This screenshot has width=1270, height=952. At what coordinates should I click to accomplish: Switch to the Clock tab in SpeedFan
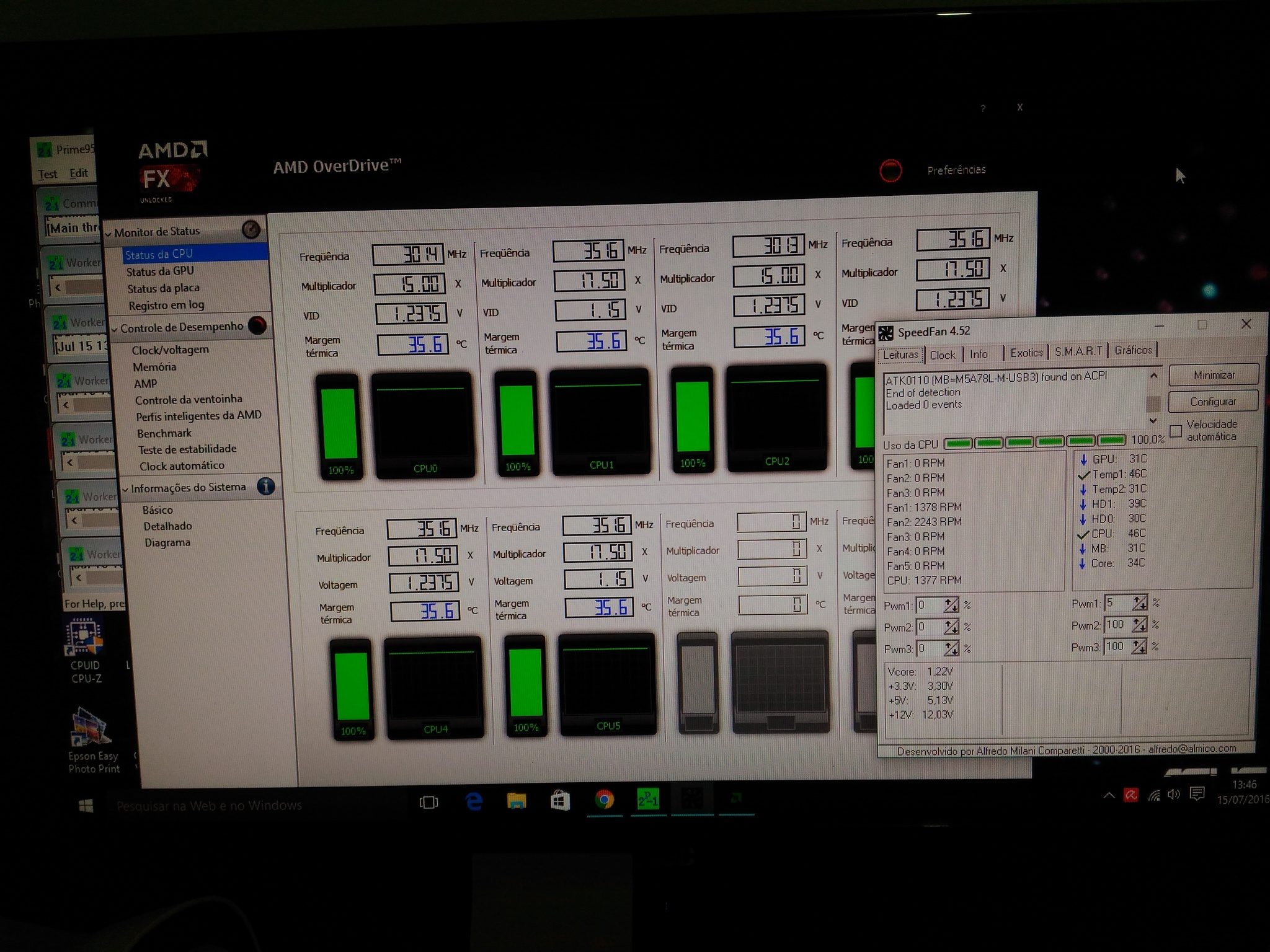point(942,355)
